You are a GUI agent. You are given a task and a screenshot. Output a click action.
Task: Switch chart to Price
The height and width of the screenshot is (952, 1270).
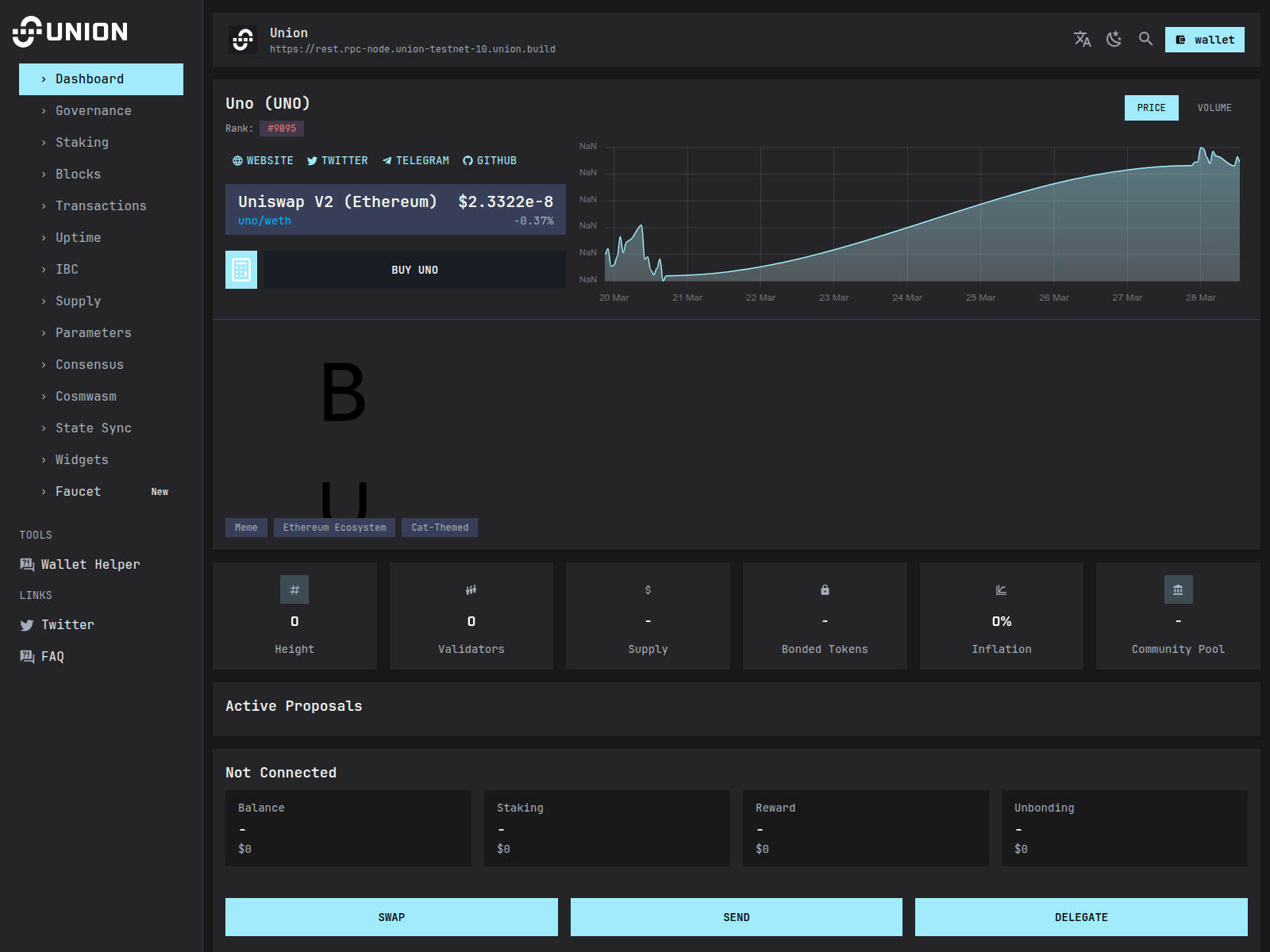pyautogui.click(x=1151, y=108)
